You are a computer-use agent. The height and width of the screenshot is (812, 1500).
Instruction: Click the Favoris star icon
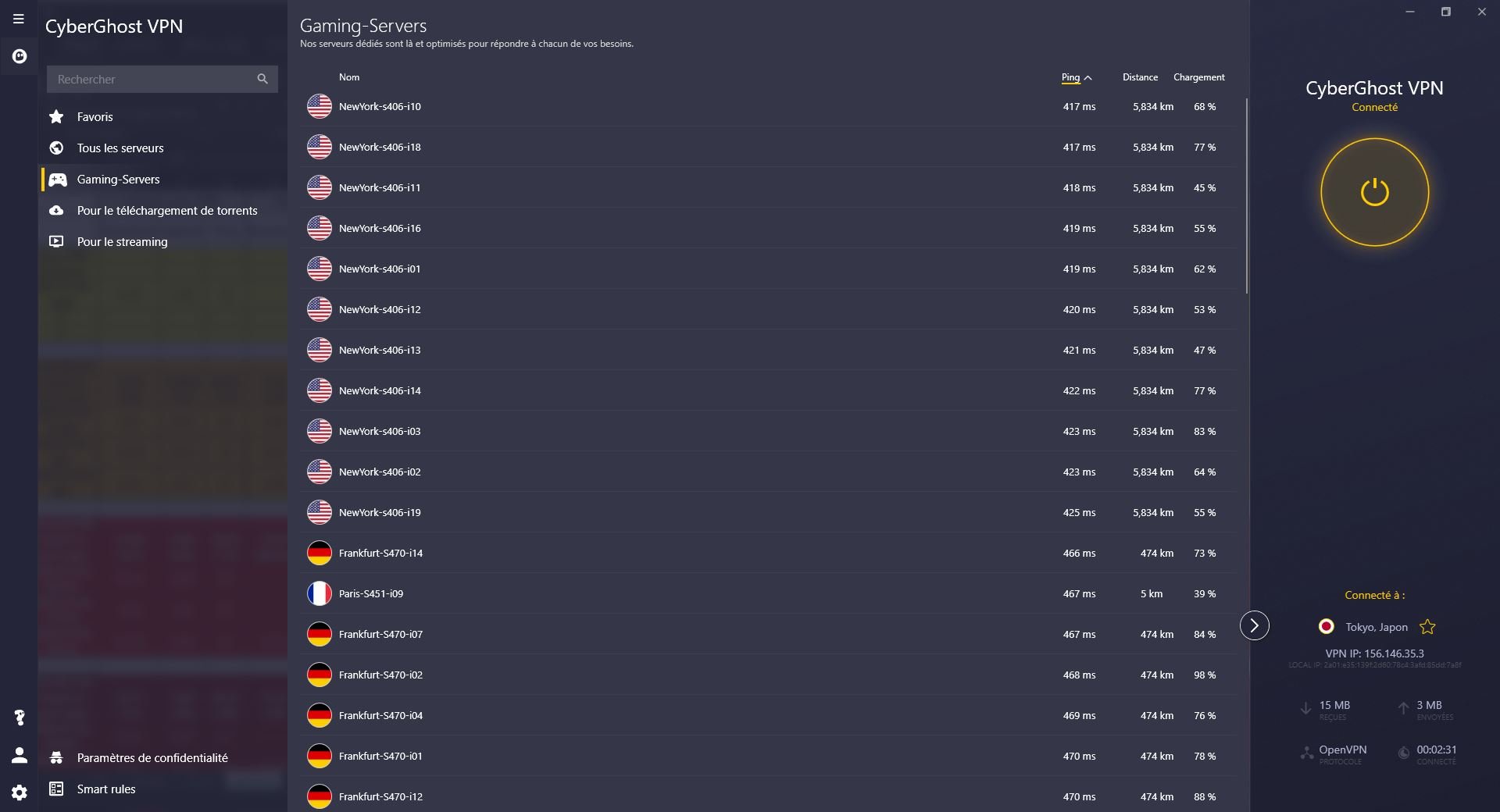[56, 116]
